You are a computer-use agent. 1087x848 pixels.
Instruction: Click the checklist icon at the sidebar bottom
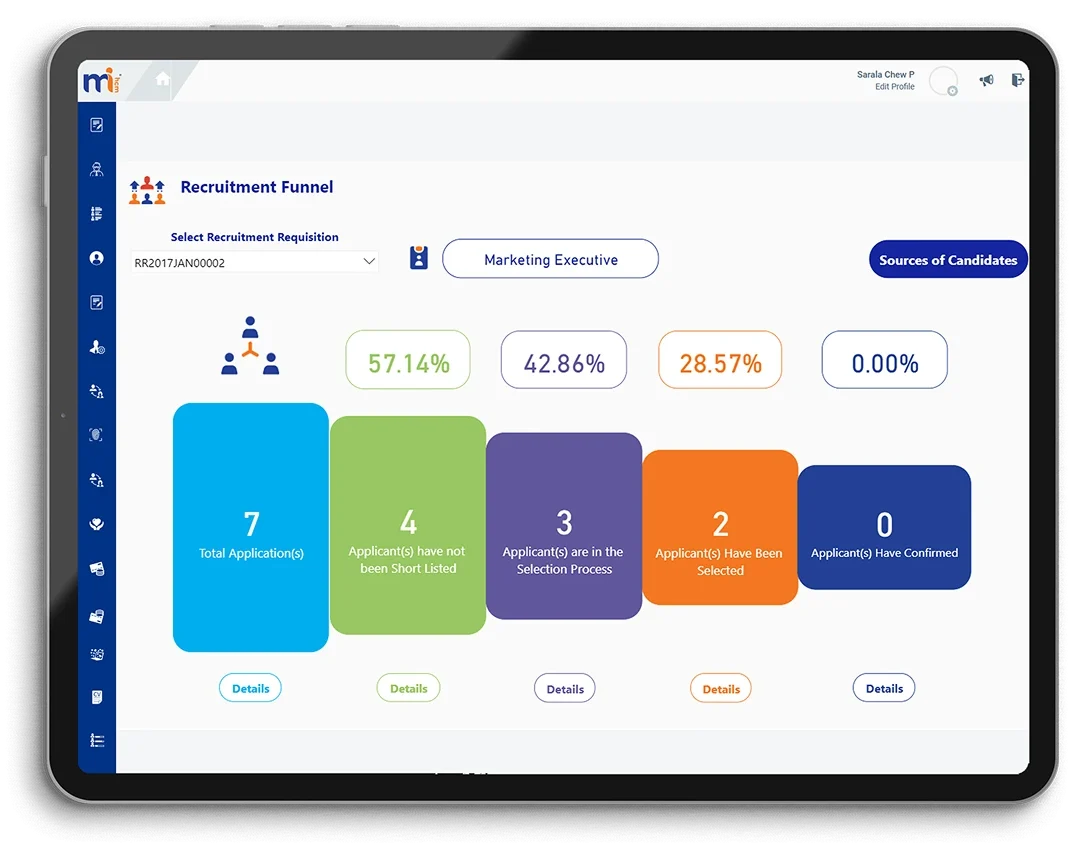96,740
